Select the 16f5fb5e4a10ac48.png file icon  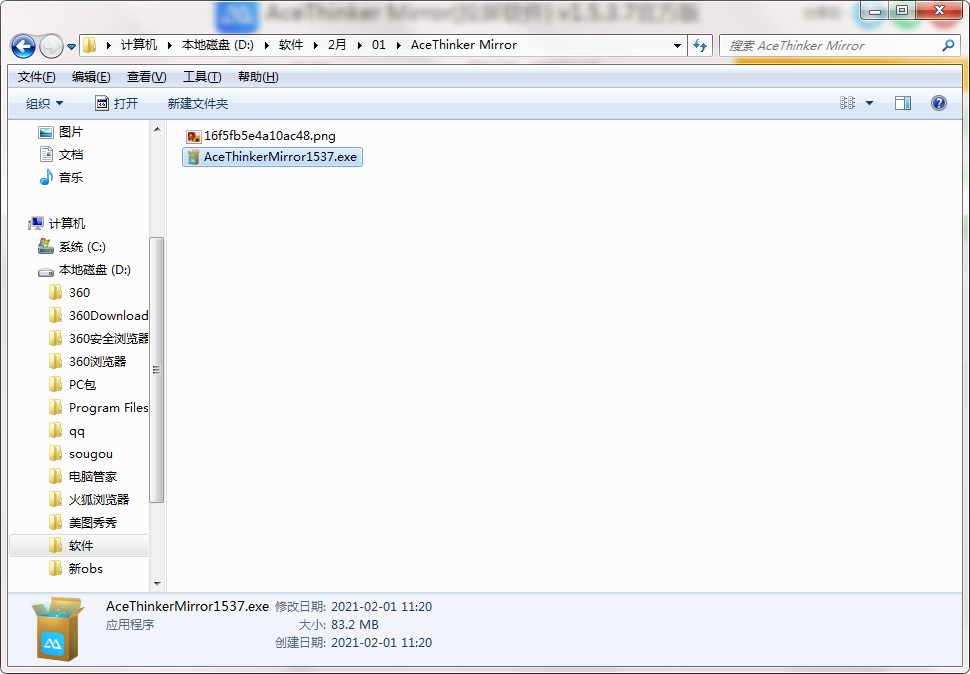click(x=194, y=136)
